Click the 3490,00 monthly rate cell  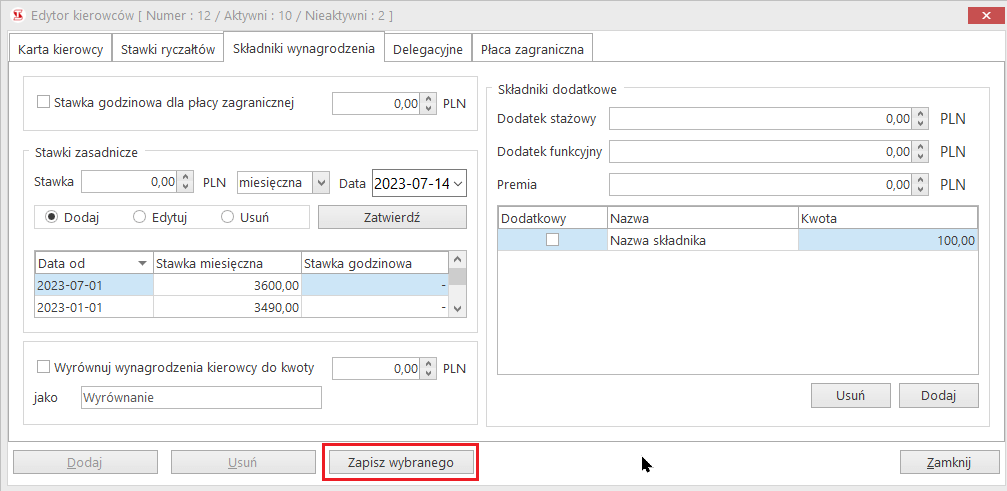click(x=227, y=307)
